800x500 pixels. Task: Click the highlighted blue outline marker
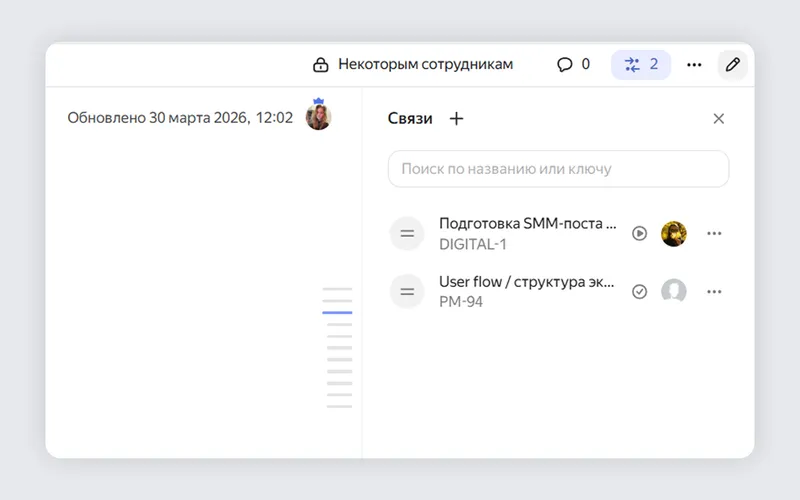click(337, 312)
